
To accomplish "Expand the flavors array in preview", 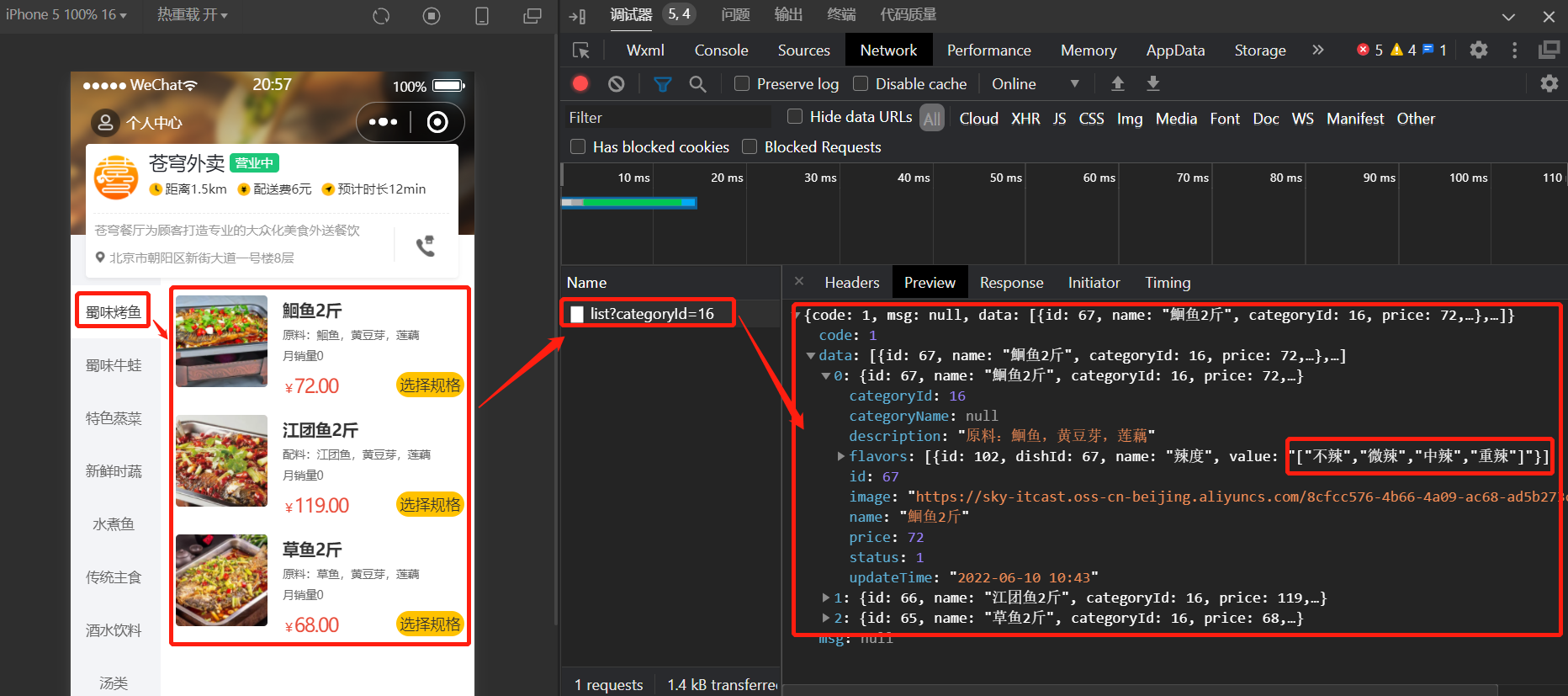I will 840,456.
